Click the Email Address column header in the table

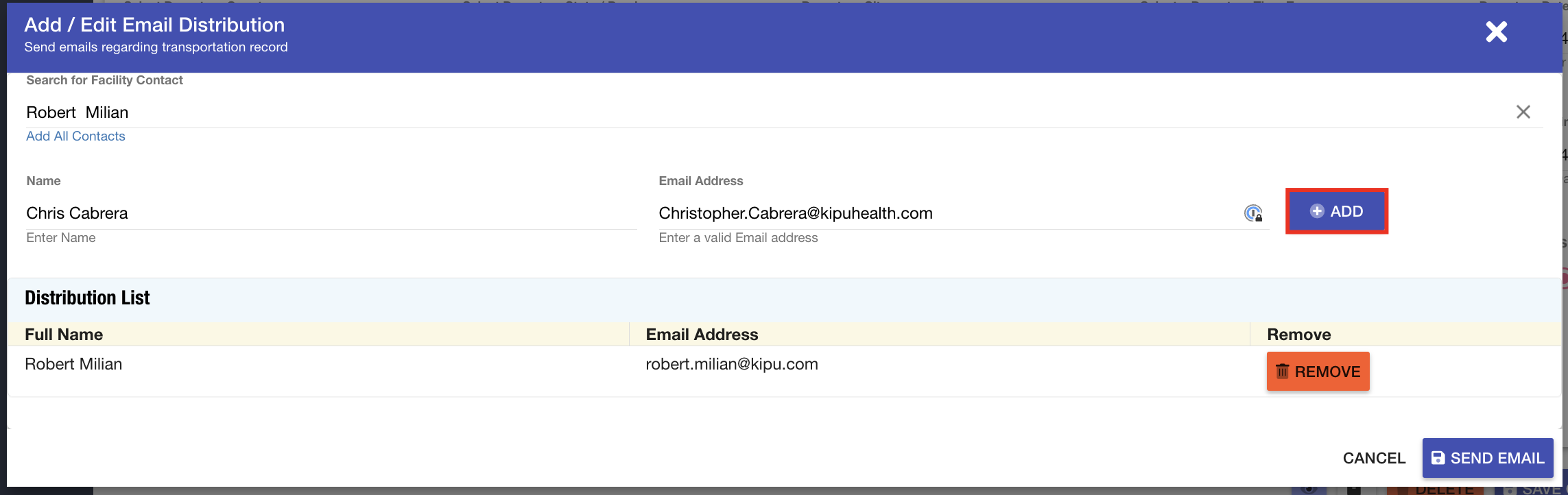click(702, 335)
